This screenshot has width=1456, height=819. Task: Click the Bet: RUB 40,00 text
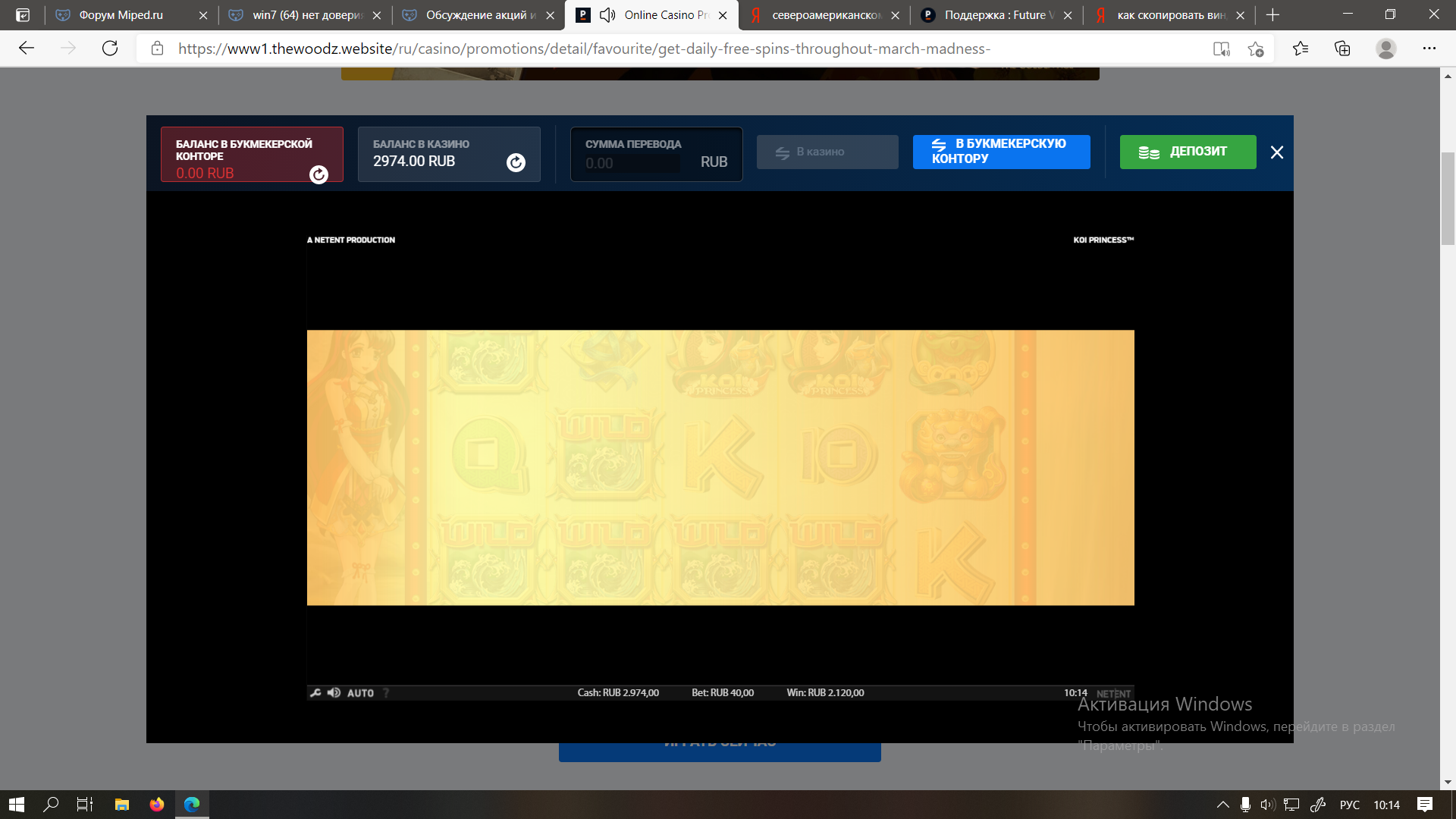723,692
